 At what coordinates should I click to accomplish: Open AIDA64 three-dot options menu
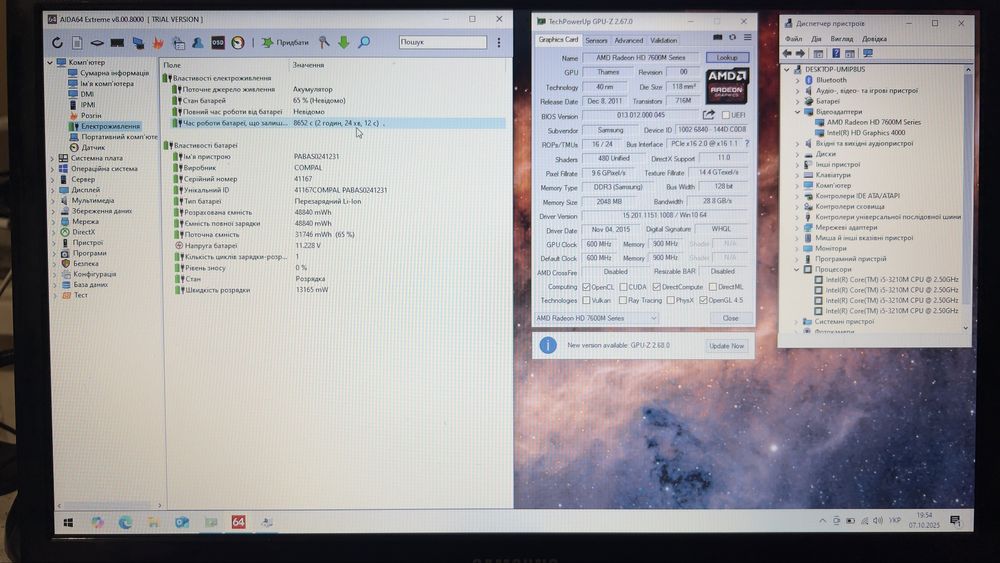click(499, 43)
